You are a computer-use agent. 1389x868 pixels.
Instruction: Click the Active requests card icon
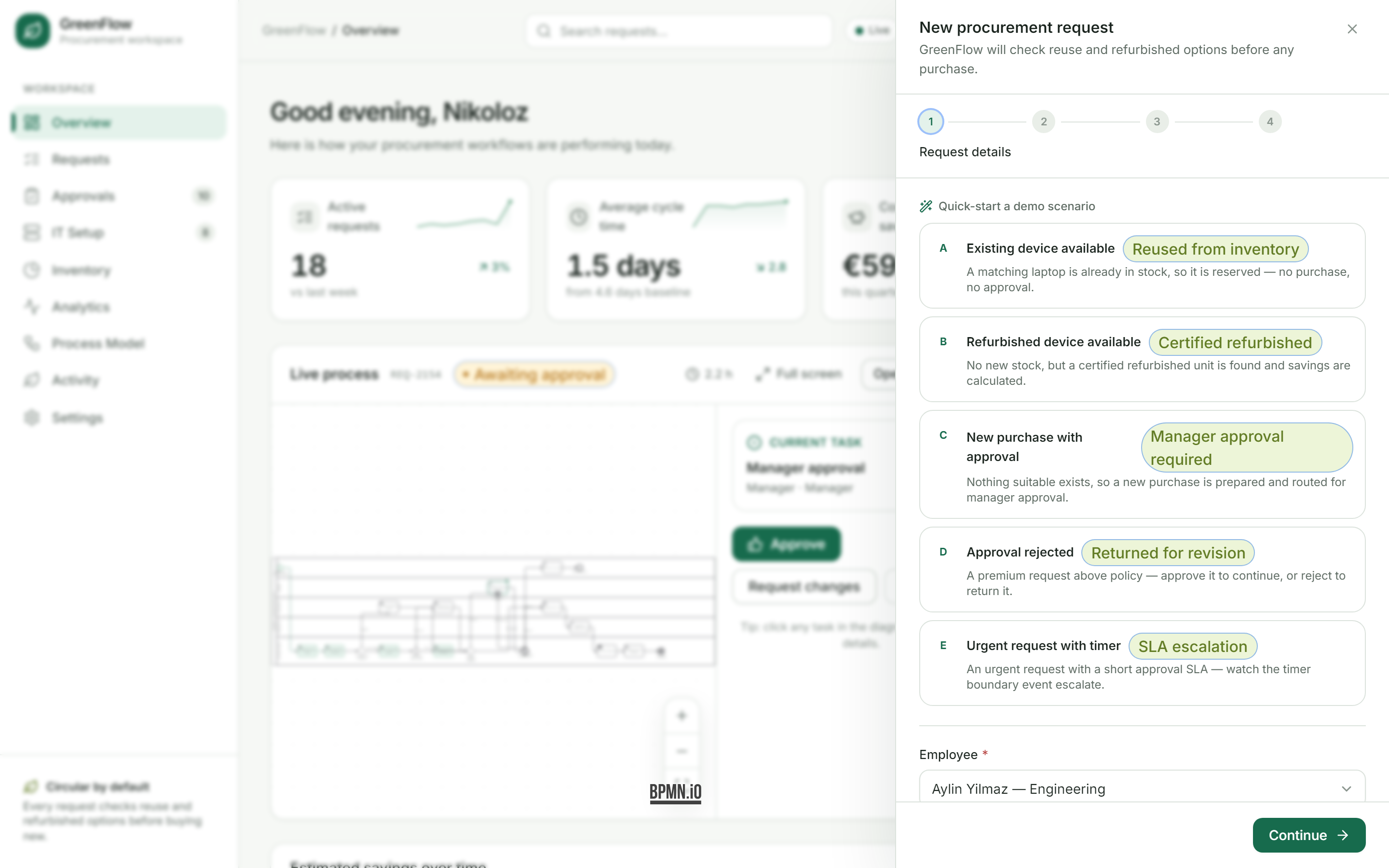pyautogui.click(x=304, y=217)
